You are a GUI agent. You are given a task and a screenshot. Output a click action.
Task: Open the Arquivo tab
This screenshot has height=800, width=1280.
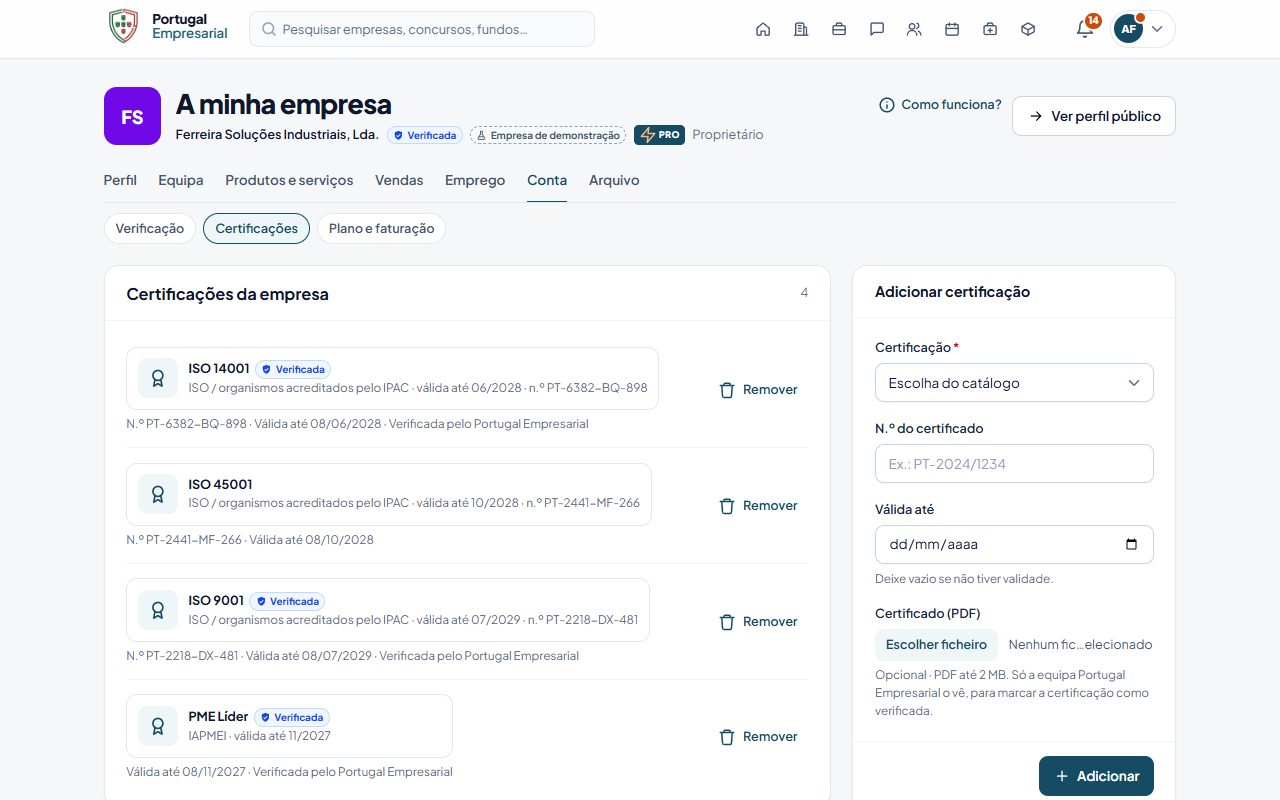tap(614, 180)
